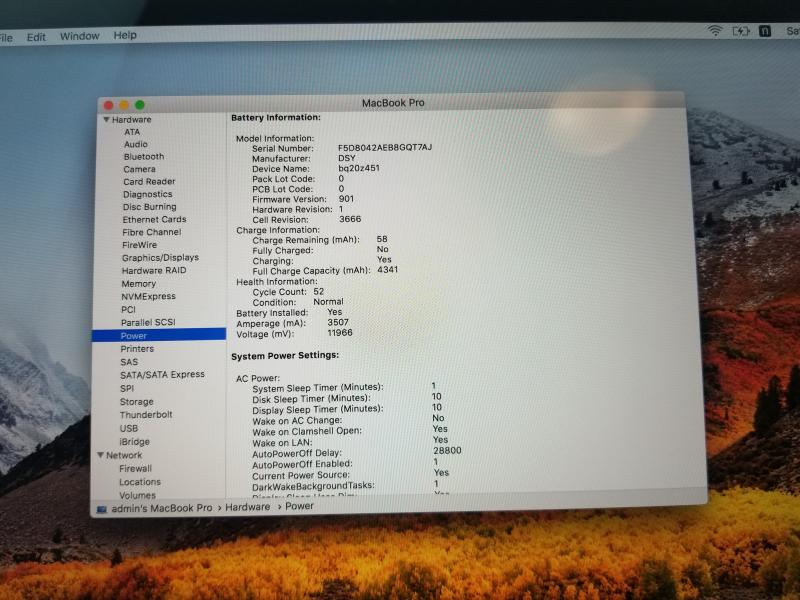Select Storage in the sidebar
Viewport: 800px width, 600px height.
point(137,402)
